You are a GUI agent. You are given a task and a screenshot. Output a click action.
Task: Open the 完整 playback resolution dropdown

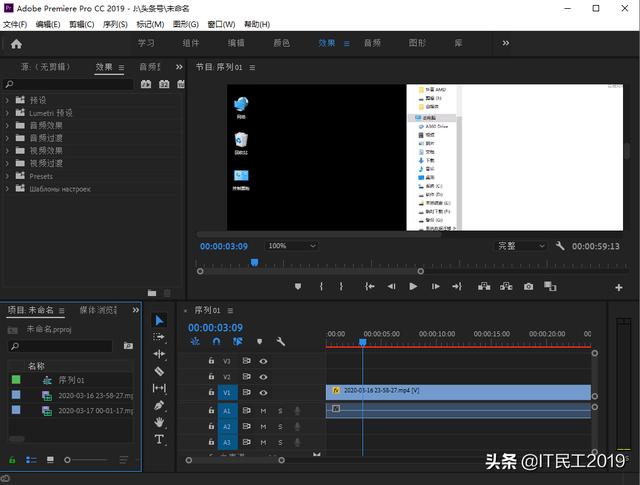pyautogui.click(x=521, y=246)
